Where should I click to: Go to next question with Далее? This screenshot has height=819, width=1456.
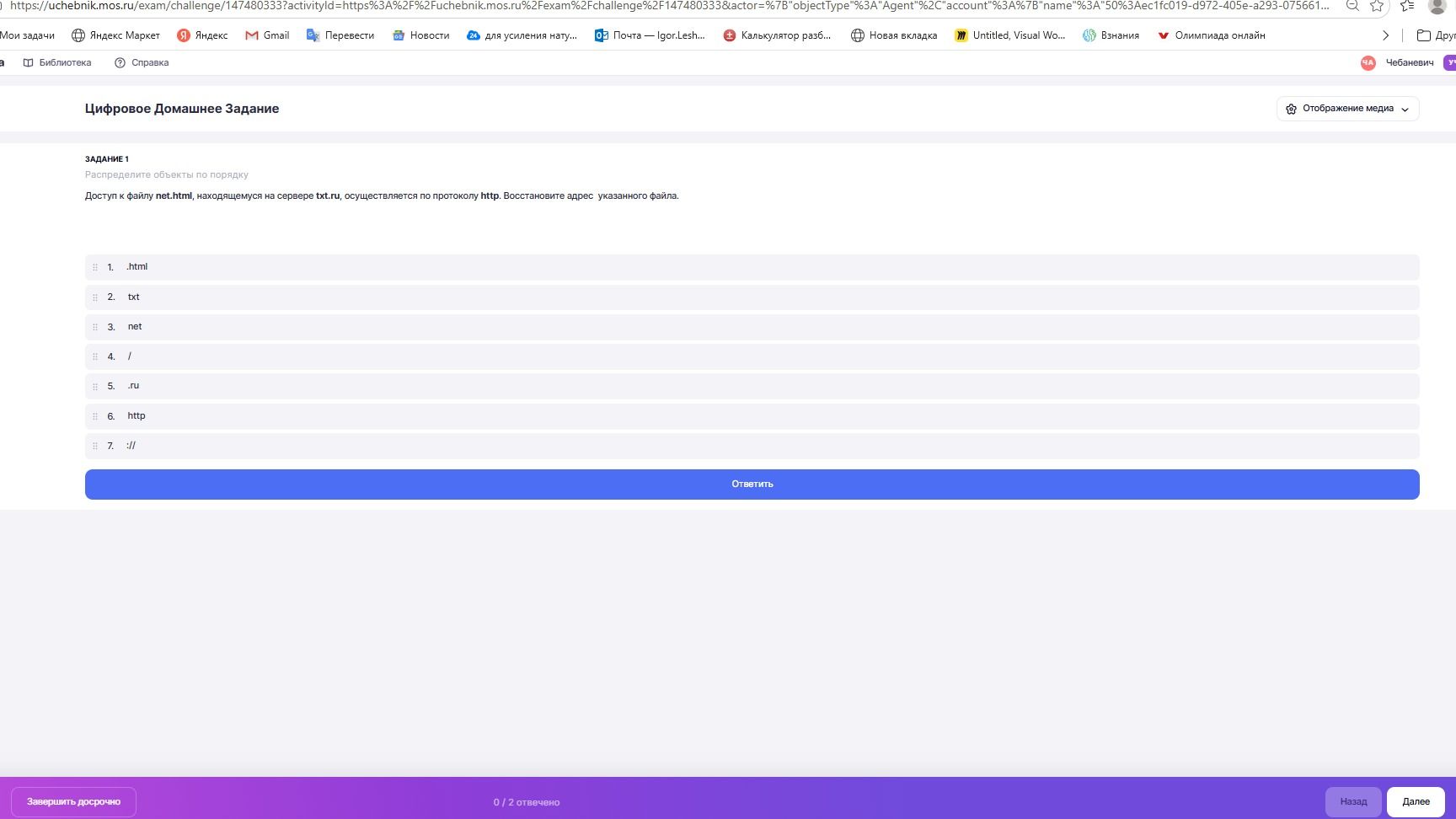pyautogui.click(x=1416, y=801)
